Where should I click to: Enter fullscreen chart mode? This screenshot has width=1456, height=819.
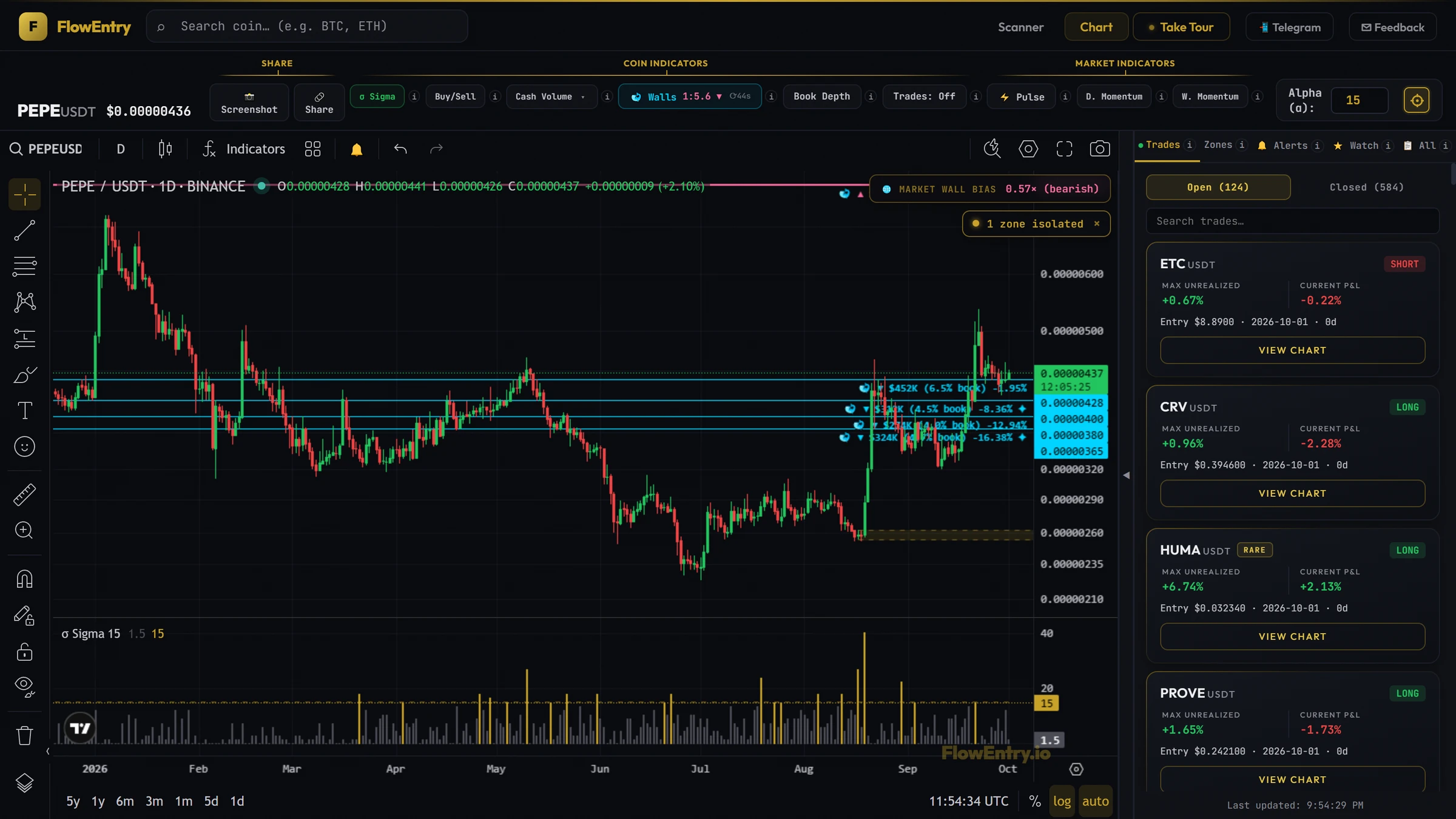pos(1064,149)
